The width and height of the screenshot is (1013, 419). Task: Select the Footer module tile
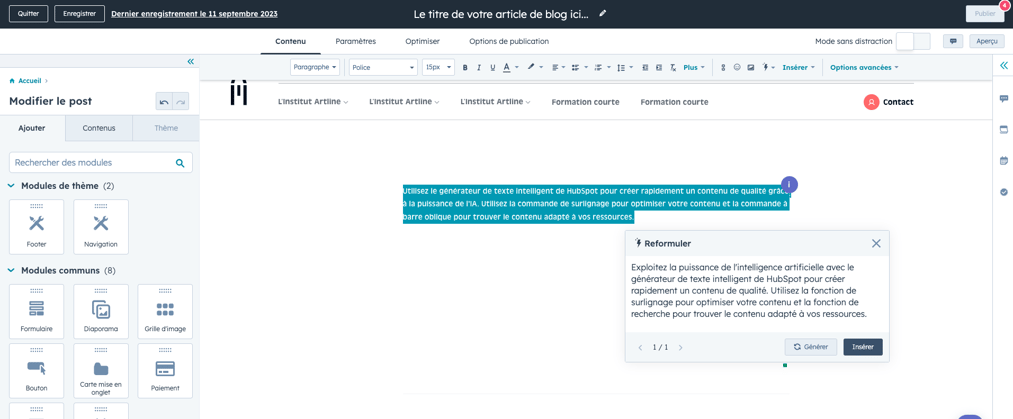coord(36,227)
